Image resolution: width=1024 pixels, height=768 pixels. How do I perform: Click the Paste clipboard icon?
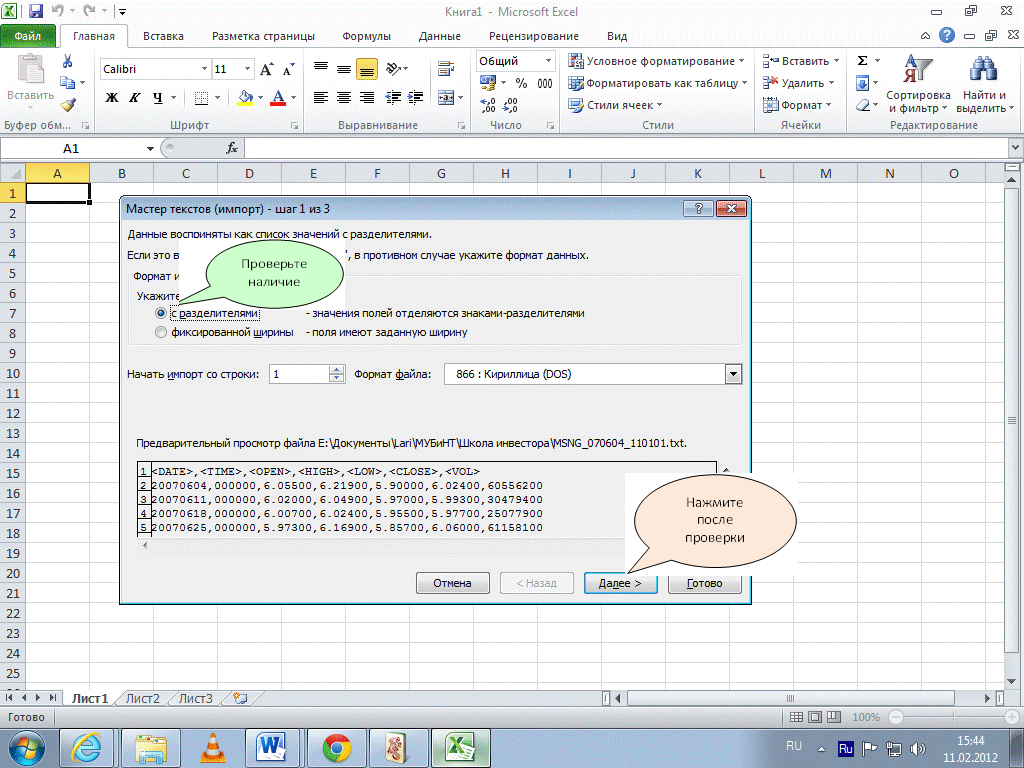click(x=30, y=69)
